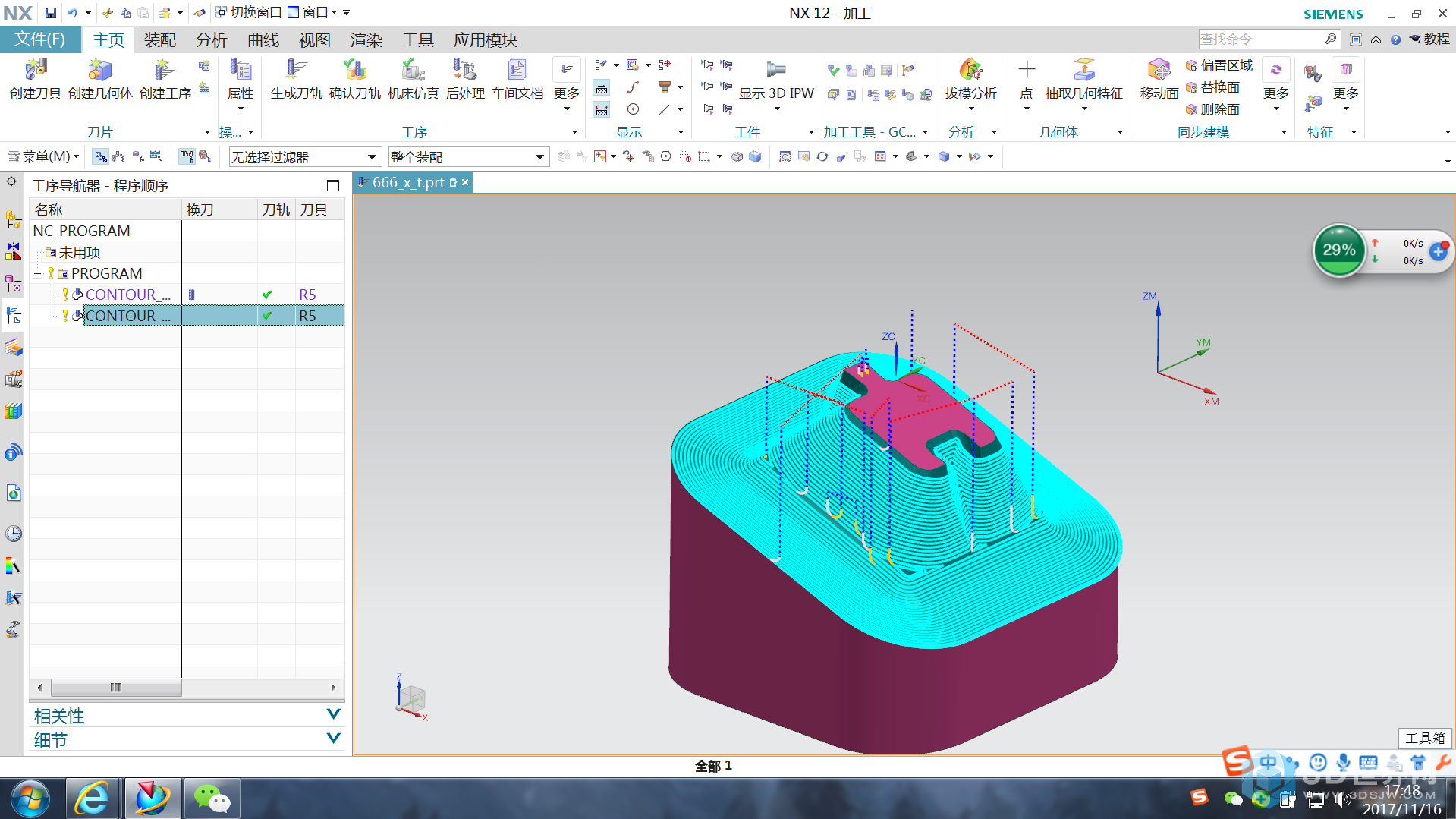
Task: Click the 工具箱 button
Action: [x=1425, y=738]
